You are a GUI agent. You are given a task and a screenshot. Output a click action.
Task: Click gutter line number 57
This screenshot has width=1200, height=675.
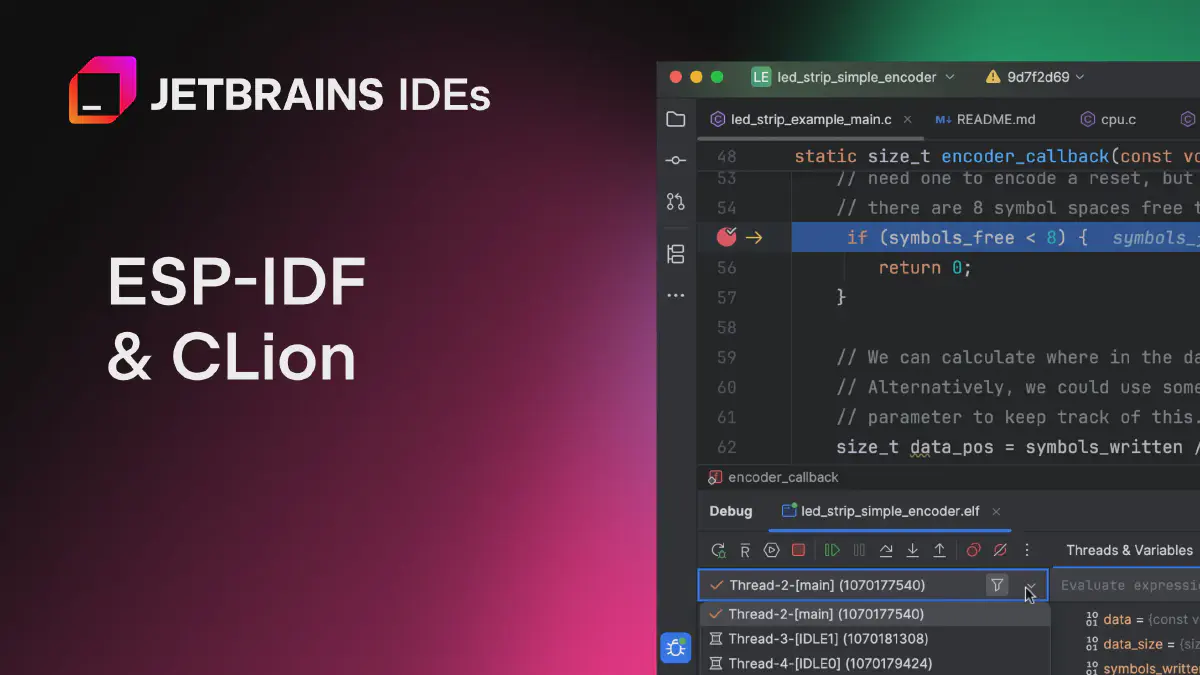click(x=727, y=298)
